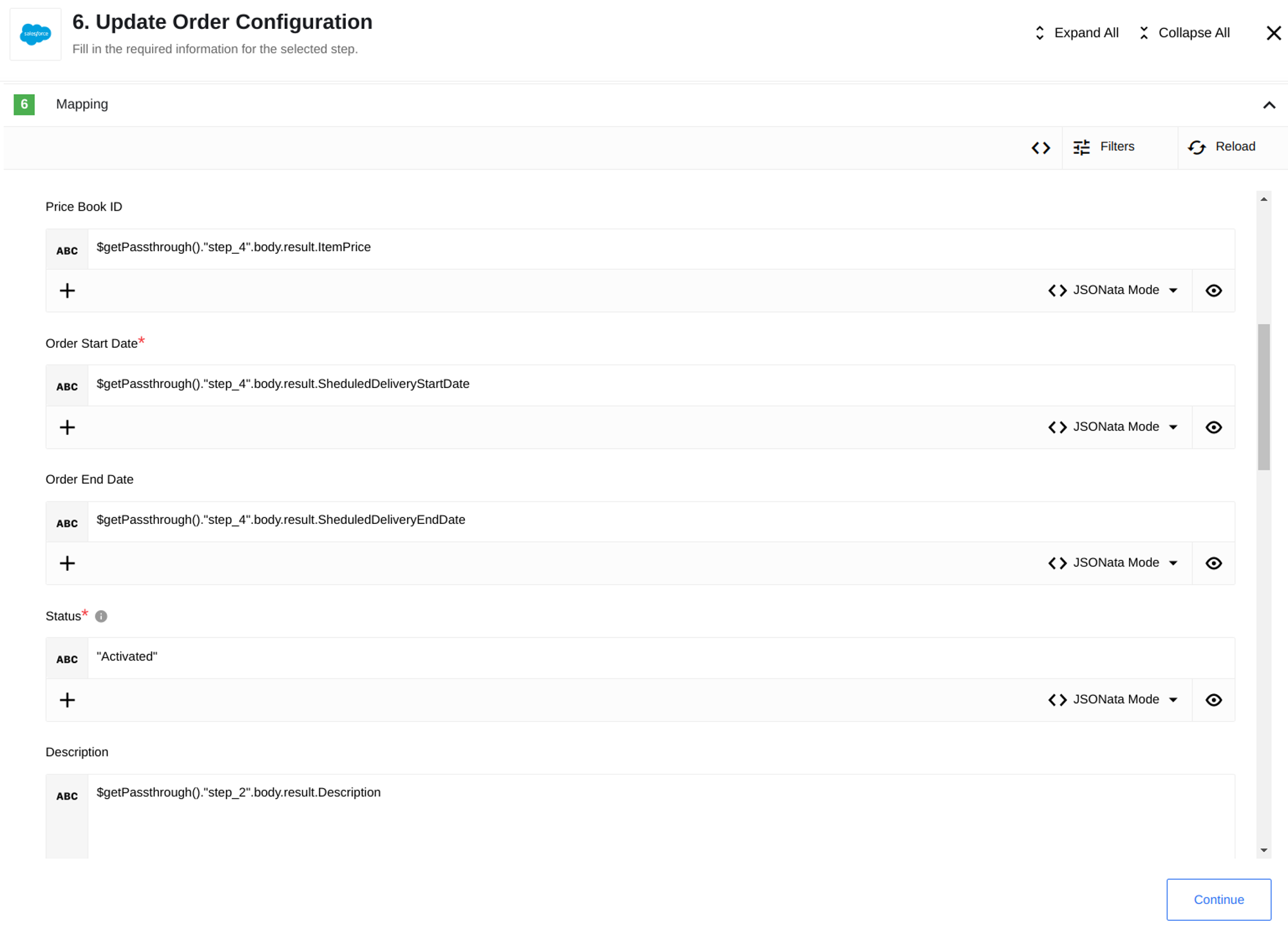Click the add plus button under Price Book ID

[67, 290]
